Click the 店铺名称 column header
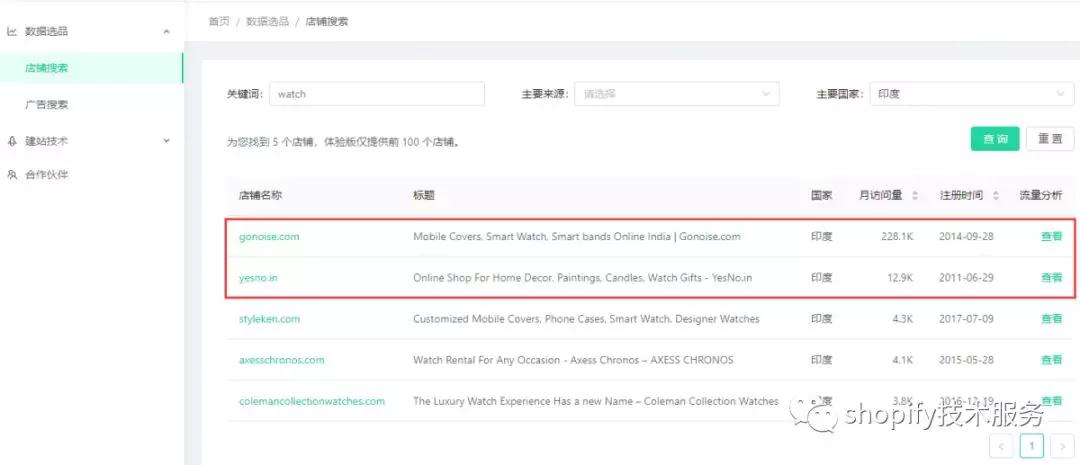Image resolution: width=1080 pixels, height=465 pixels. [x=260, y=195]
